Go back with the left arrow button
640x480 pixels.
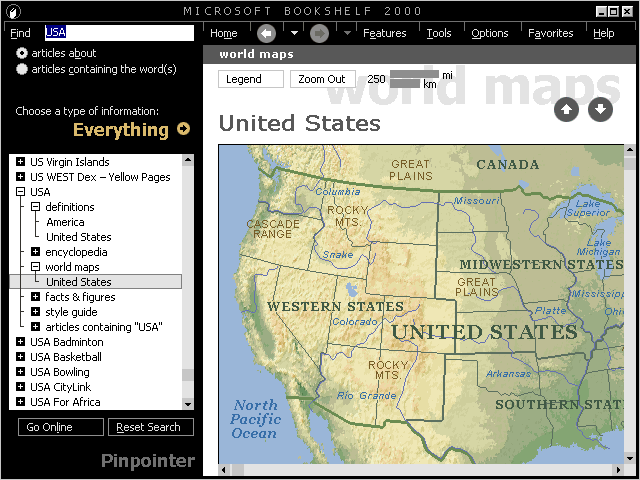tap(266, 33)
